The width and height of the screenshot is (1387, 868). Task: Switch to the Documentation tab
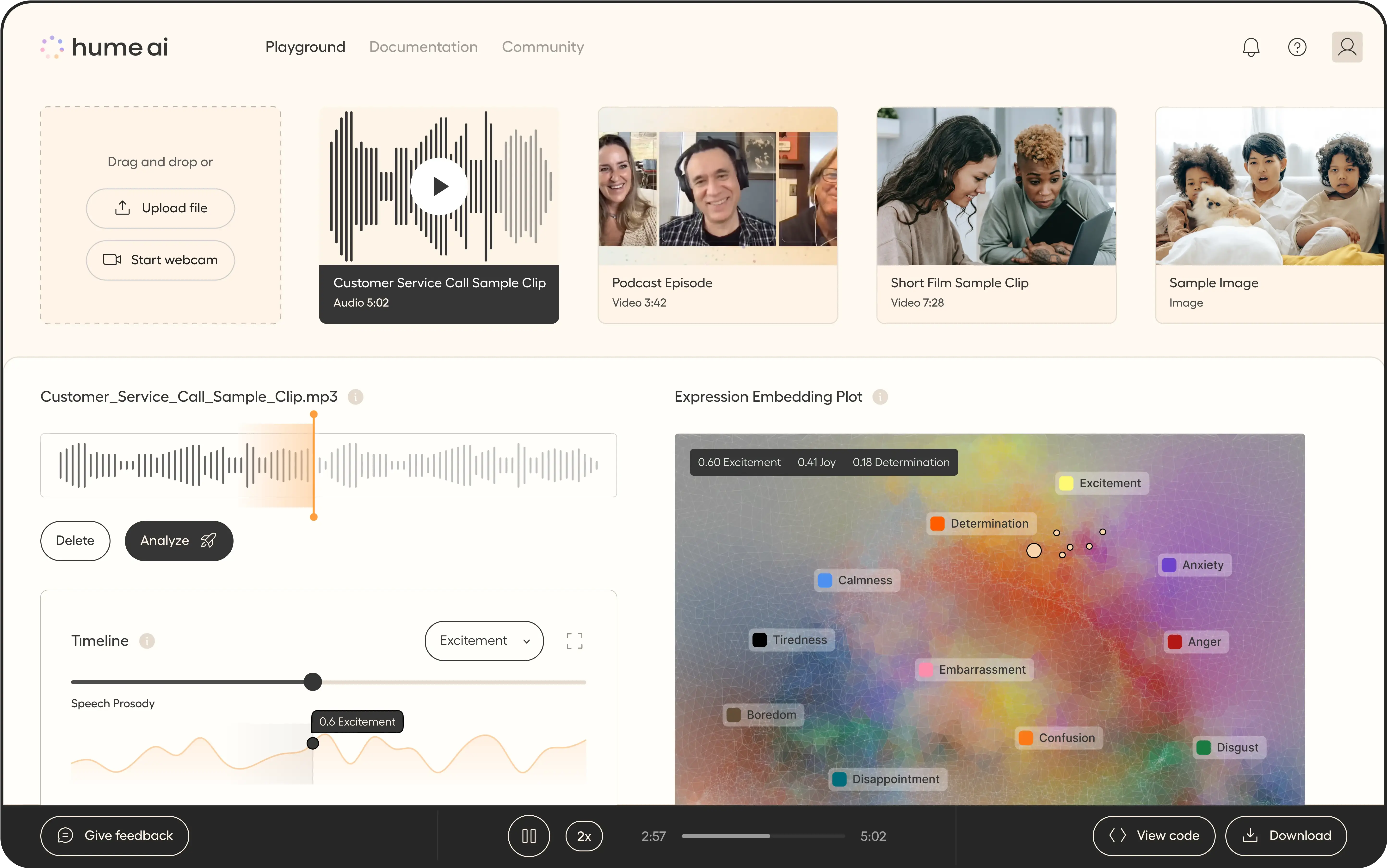(x=423, y=47)
